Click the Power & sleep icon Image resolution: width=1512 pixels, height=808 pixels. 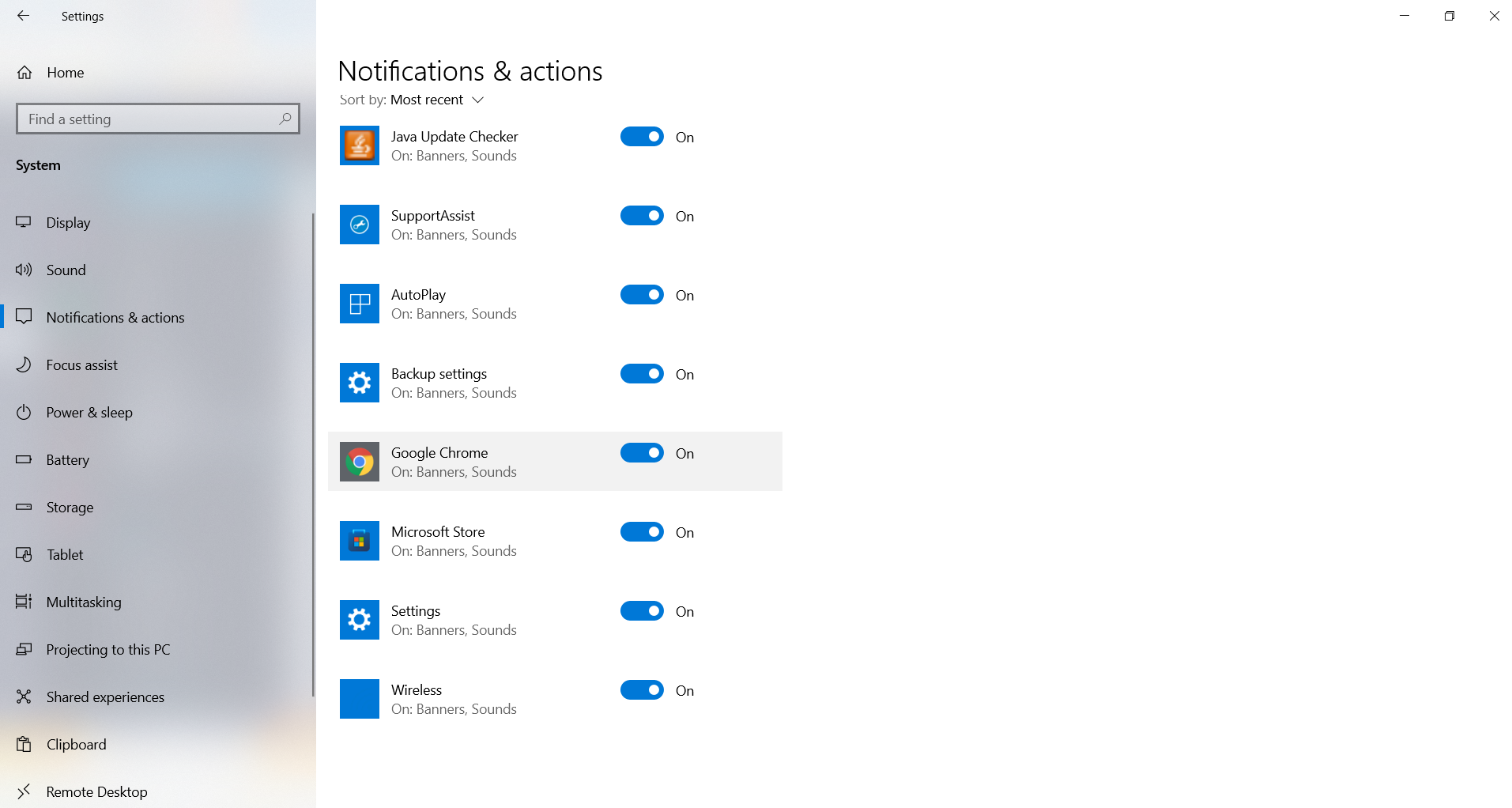(x=24, y=412)
